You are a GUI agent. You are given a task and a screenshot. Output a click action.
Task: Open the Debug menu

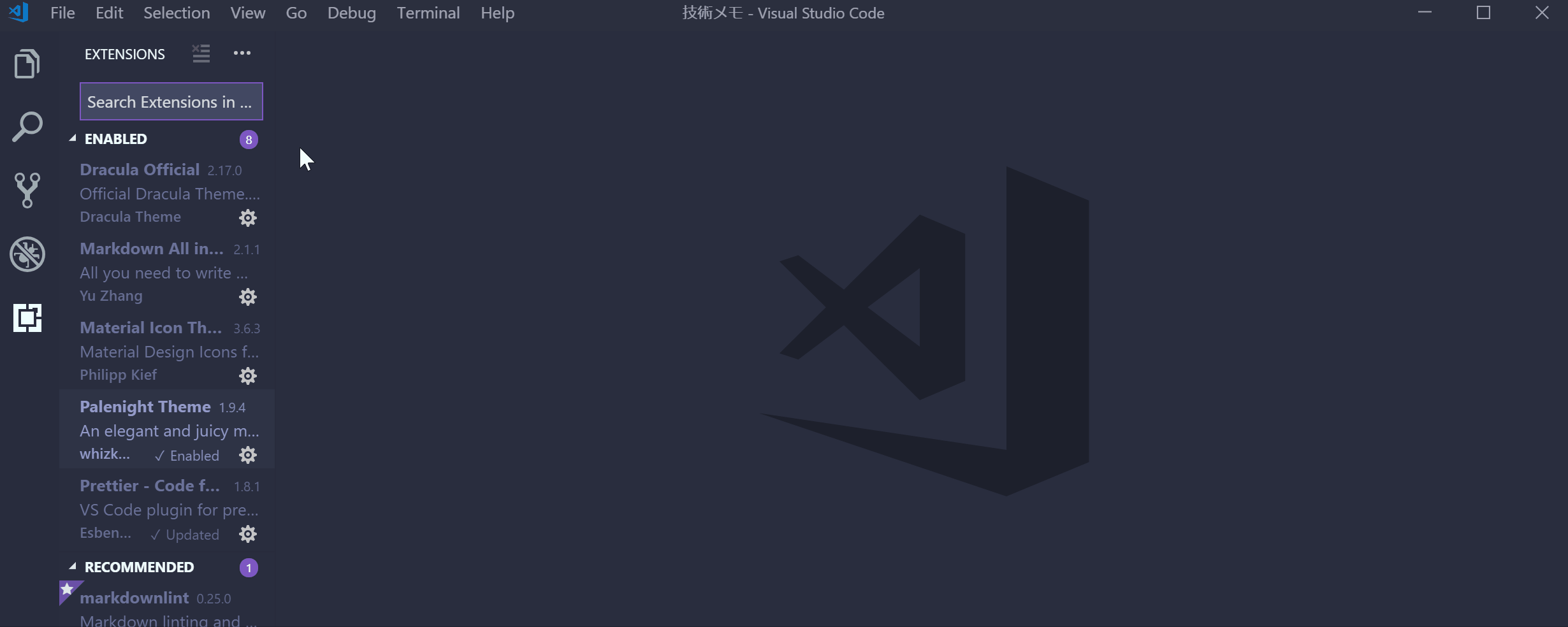(x=352, y=13)
